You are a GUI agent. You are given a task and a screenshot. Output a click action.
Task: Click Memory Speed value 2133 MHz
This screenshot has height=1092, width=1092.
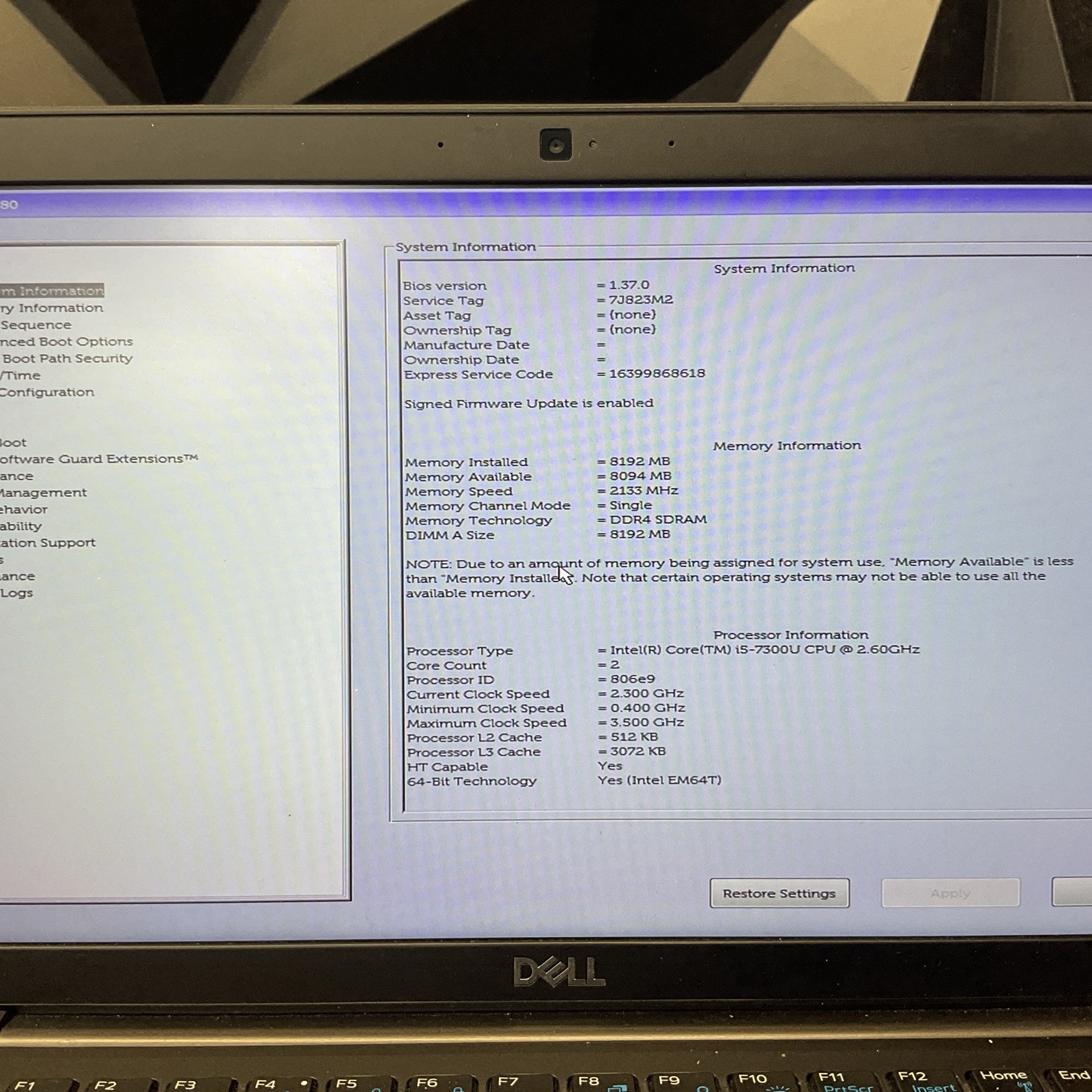(644, 491)
